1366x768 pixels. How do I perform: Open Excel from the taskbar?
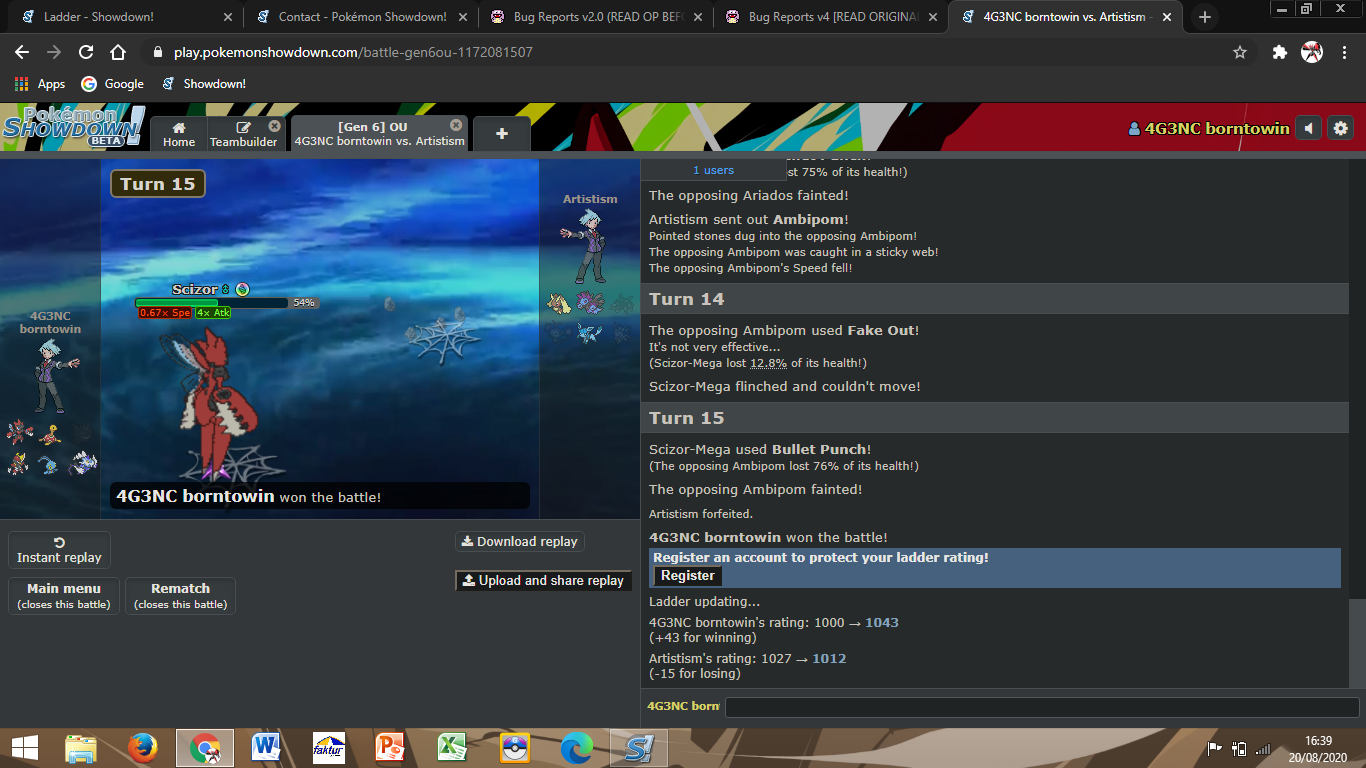[453, 748]
